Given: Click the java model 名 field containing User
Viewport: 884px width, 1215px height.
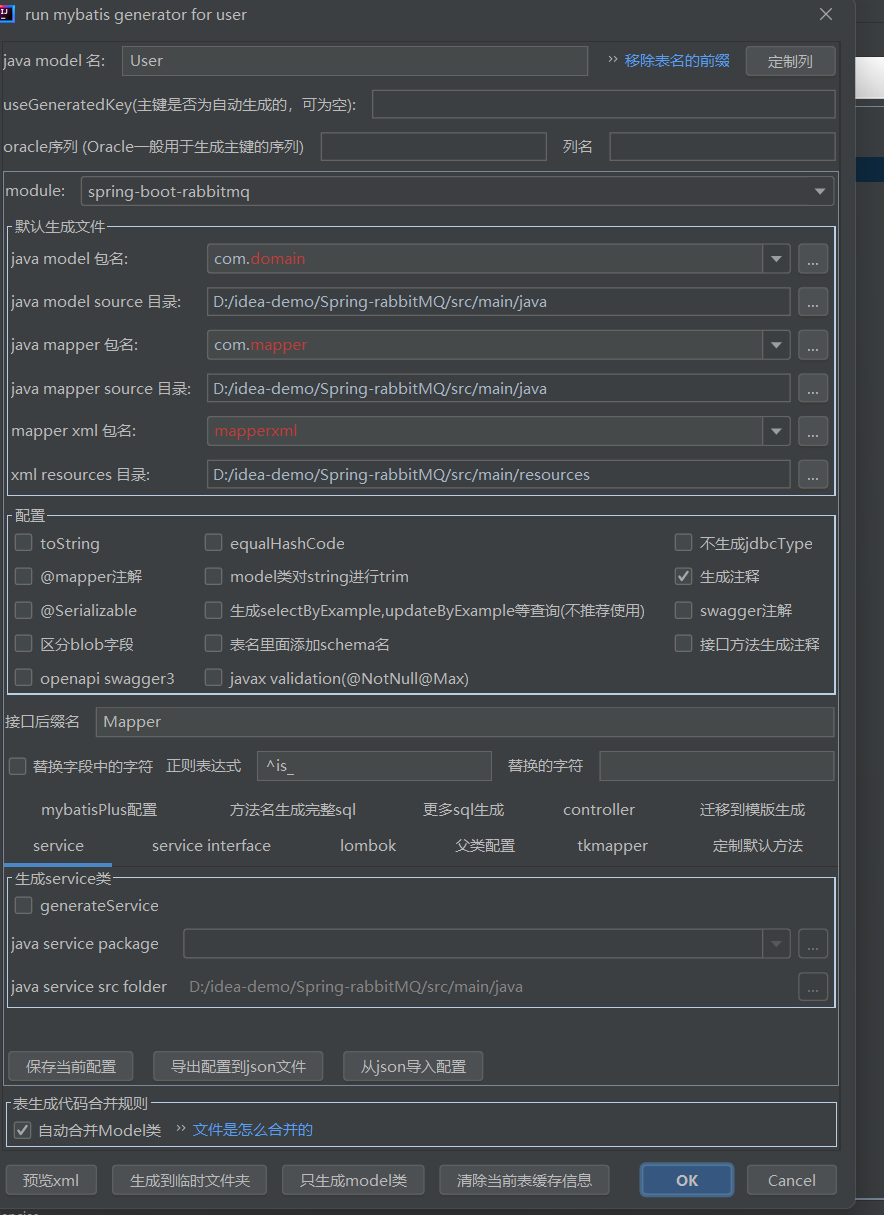Looking at the screenshot, I should [355, 61].
